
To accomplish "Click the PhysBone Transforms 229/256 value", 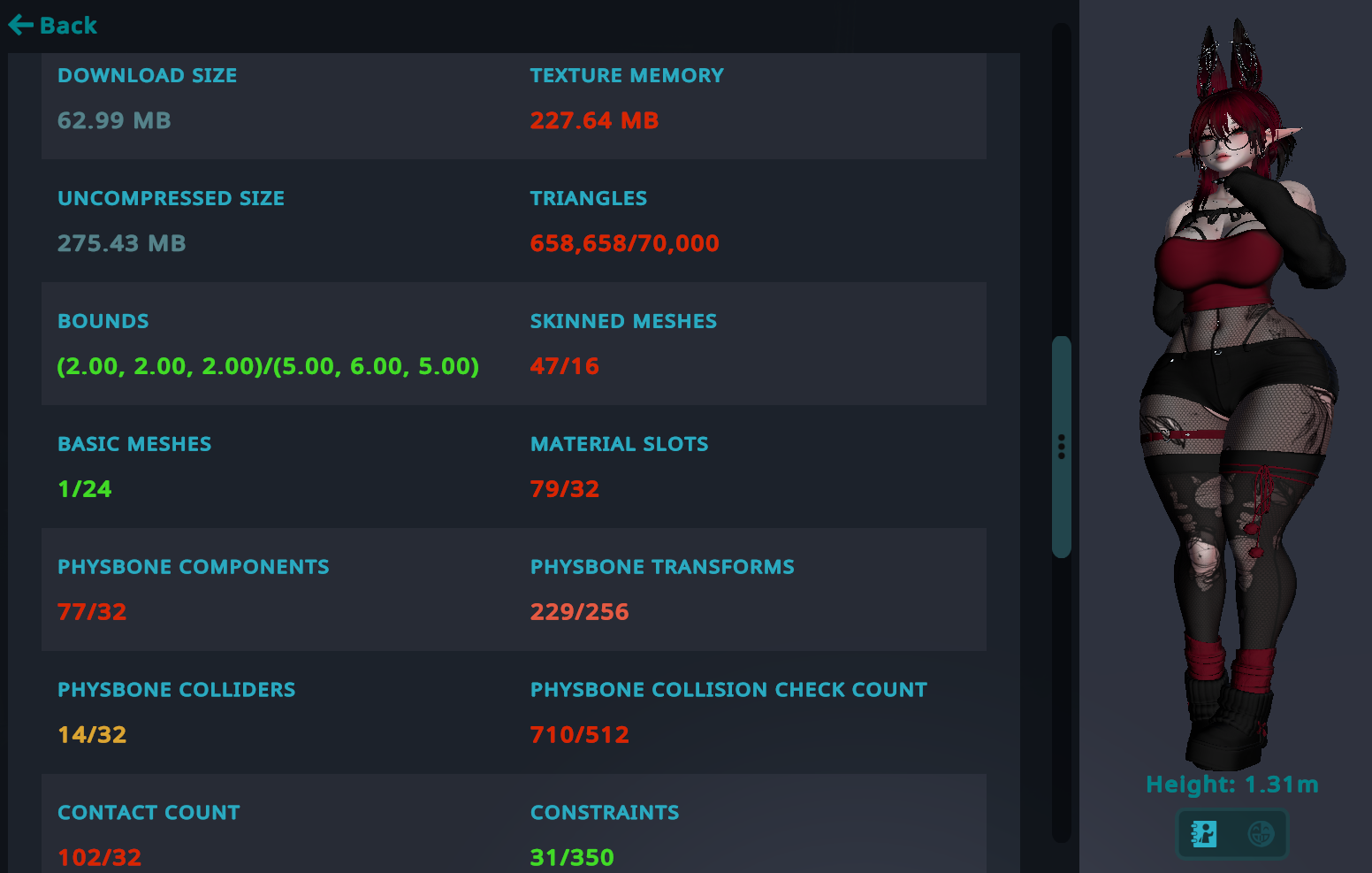I will coord(579,612).
